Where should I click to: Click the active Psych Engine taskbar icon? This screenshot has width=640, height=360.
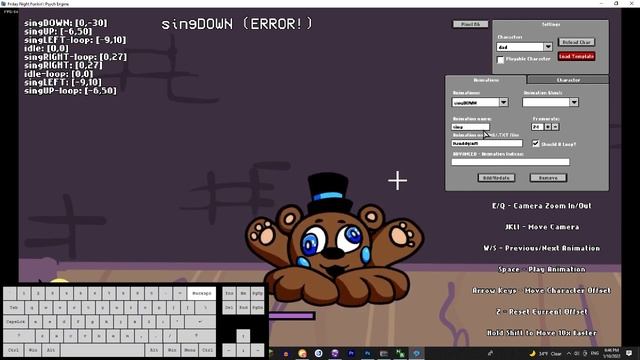(417, 353)
